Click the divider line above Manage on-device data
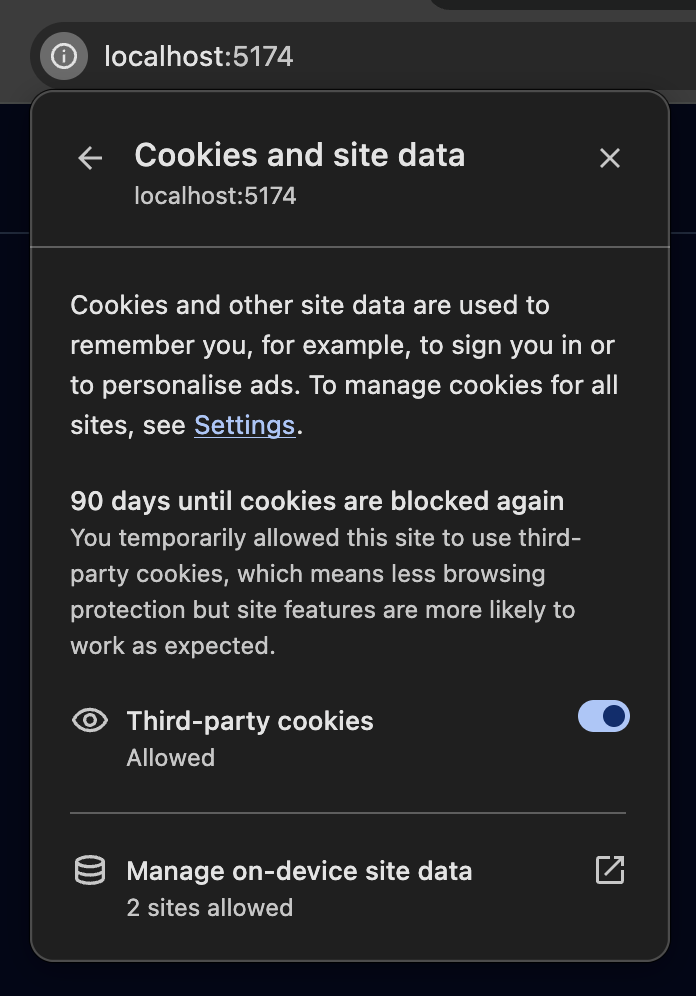The width and height of the screenshot is (696, 996). (x=348, y=813)
